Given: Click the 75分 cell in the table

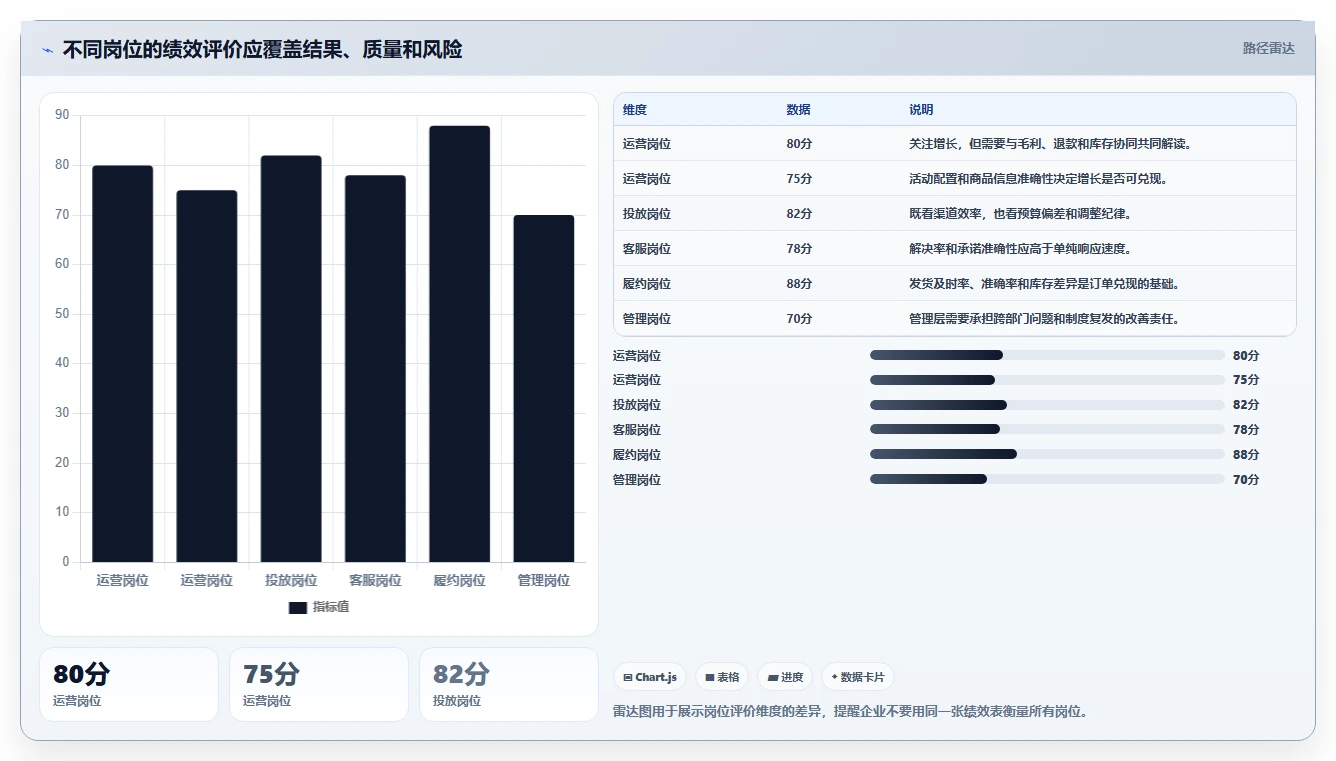Looking at the screenshot, I should click(799, 179).
